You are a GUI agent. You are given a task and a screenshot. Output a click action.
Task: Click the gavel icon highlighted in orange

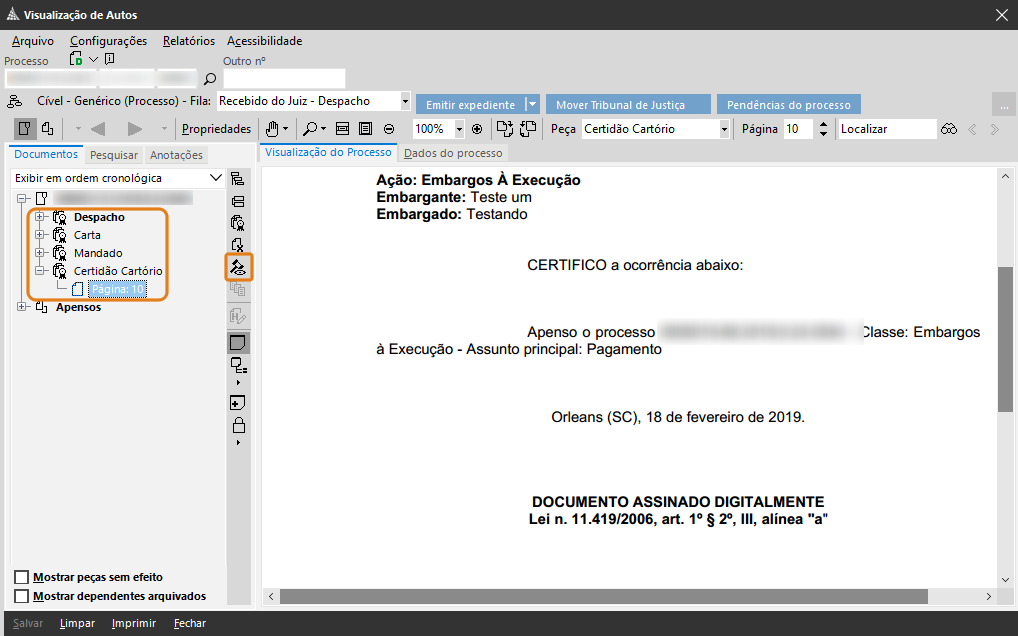click(x=238, y=267)
